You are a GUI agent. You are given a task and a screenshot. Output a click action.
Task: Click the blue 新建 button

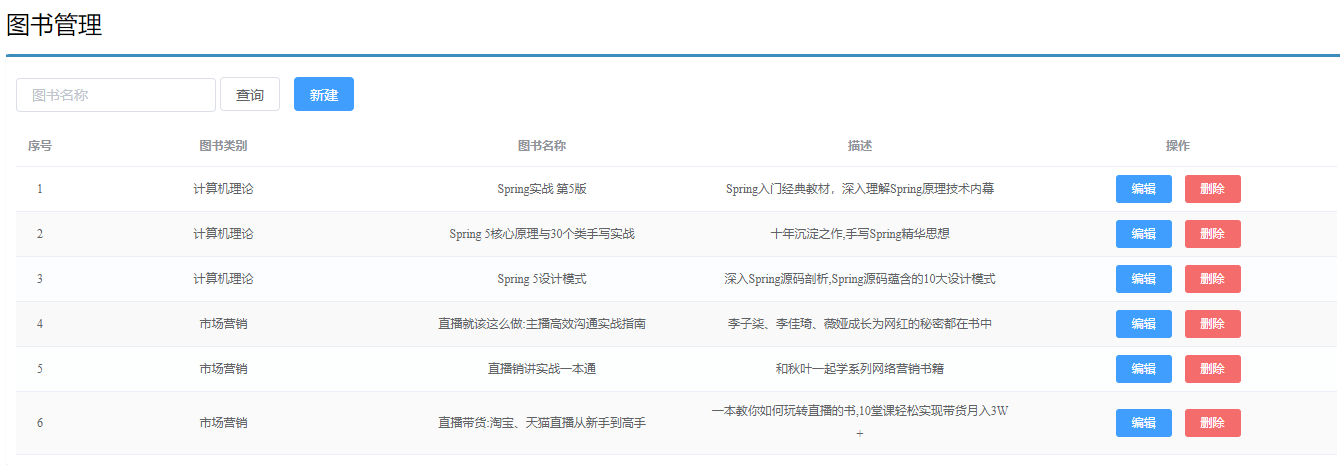tap(323, 95)
